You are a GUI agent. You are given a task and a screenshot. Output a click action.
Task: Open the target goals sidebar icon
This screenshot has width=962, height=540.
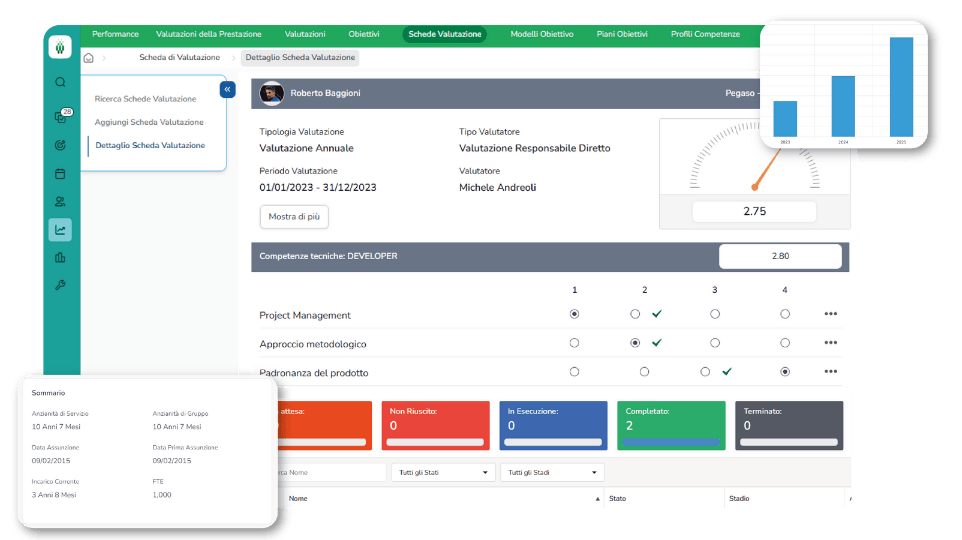click(x=60, y=145)
